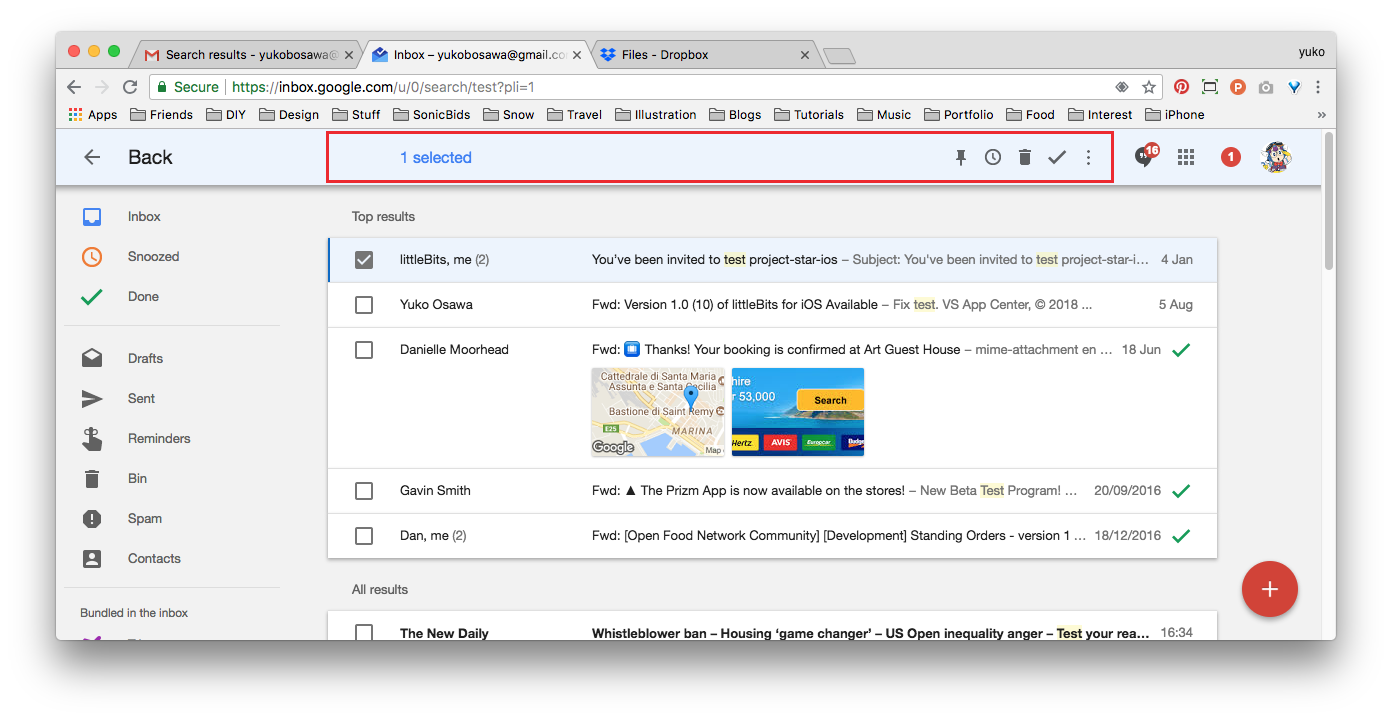Check the Danielle Moorhead email checkbox
This screenshot has width=1392, height=720.
364,350
